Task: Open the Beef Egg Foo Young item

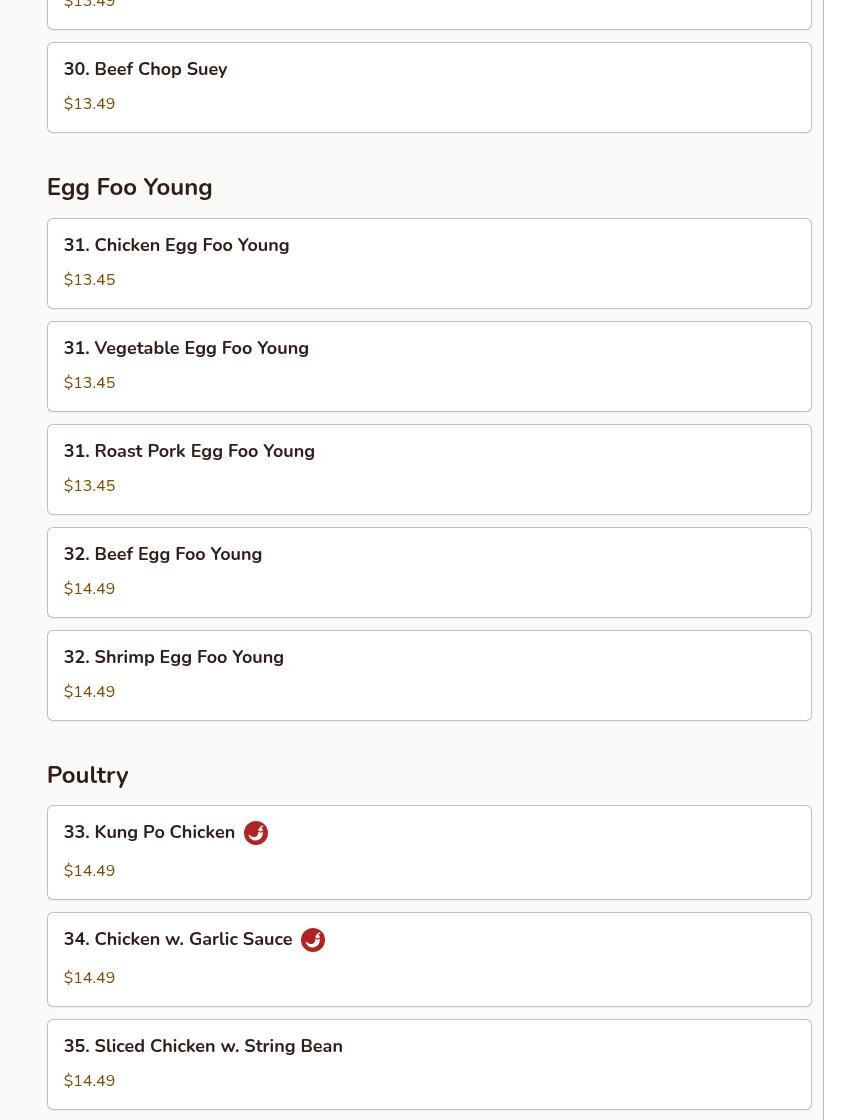Action: tap(429, 572)
